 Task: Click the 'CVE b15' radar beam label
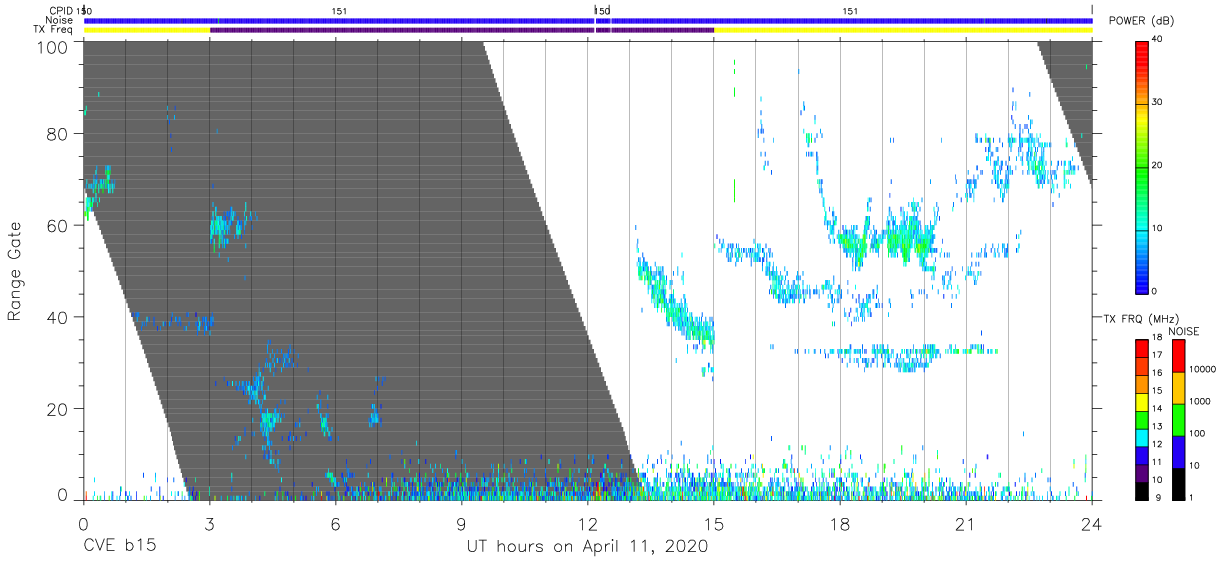tap(119, 547)
